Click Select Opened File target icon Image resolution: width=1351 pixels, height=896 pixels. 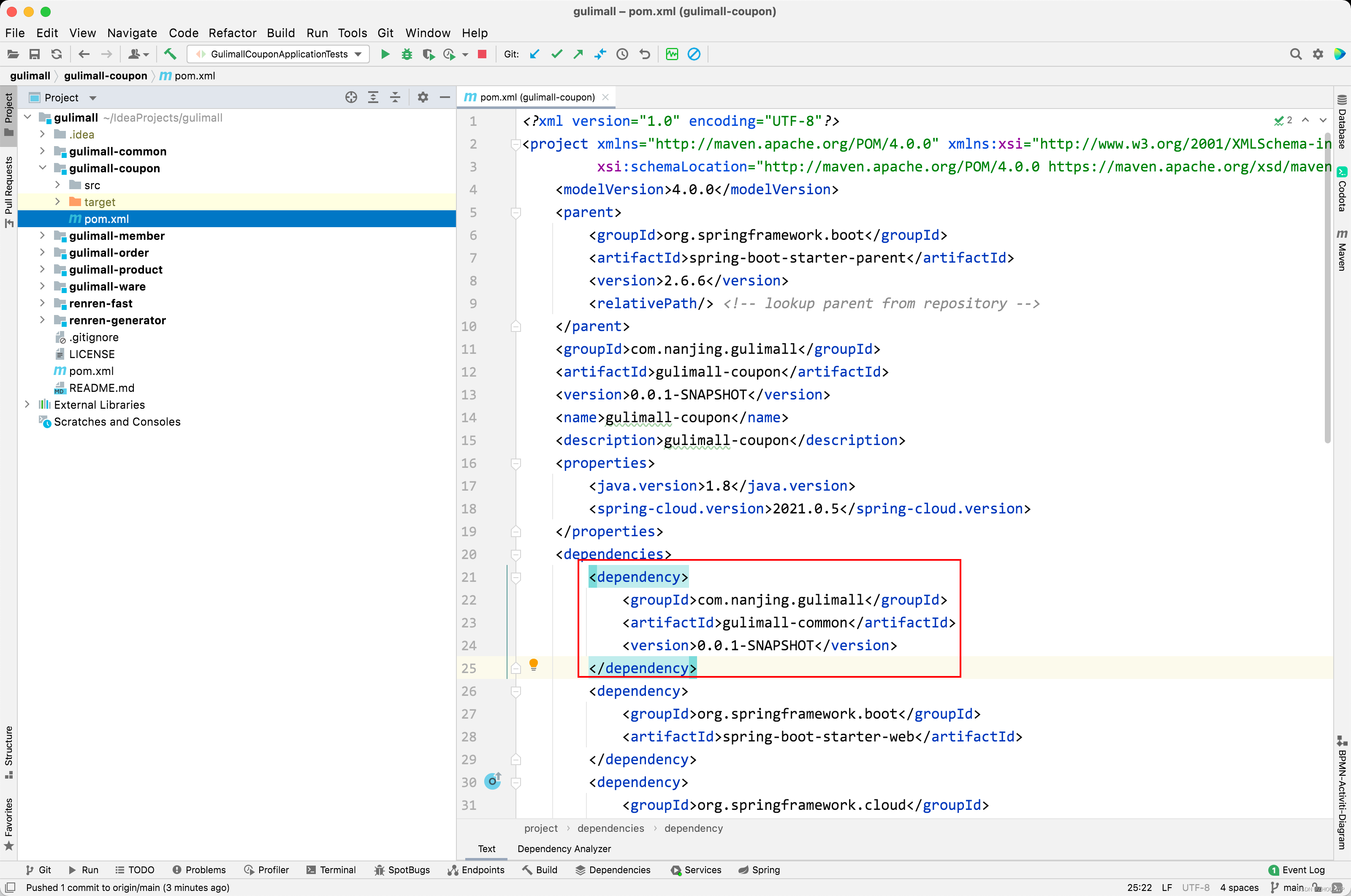351,97
